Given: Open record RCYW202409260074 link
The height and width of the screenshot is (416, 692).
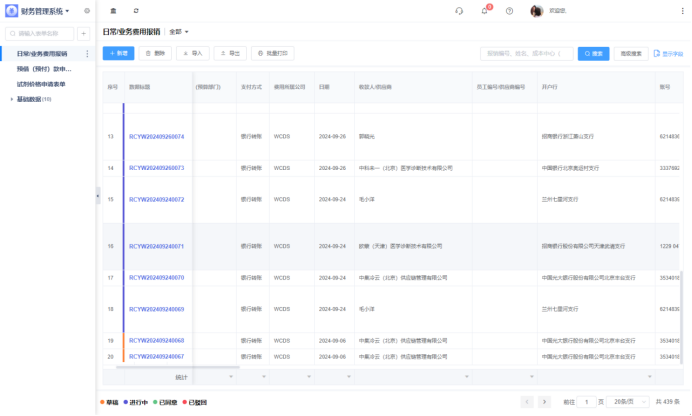Looking at the screenshot, I should [x=156, y=136].
